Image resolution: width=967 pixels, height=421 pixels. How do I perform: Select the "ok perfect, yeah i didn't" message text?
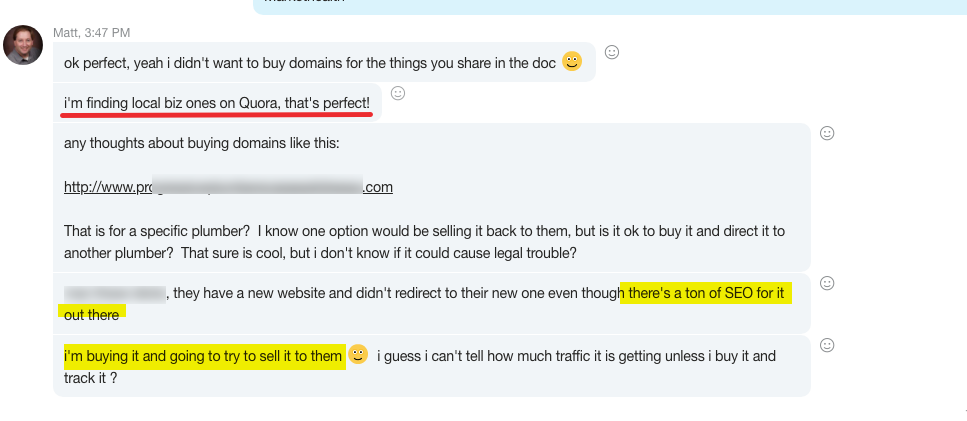[310, 63]
